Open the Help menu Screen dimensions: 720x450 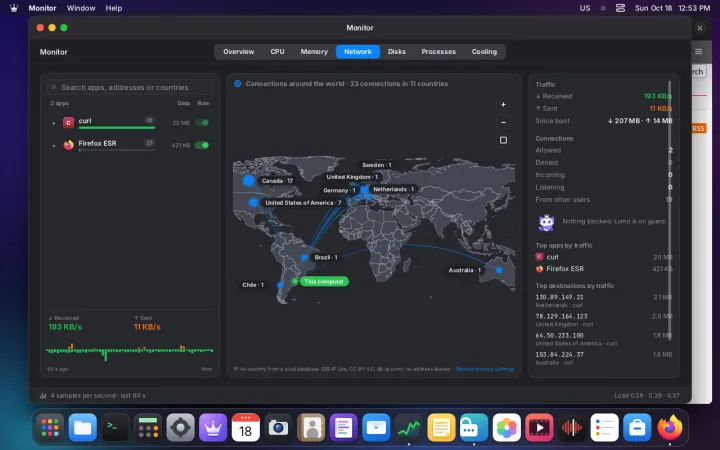tap(113, 8)
